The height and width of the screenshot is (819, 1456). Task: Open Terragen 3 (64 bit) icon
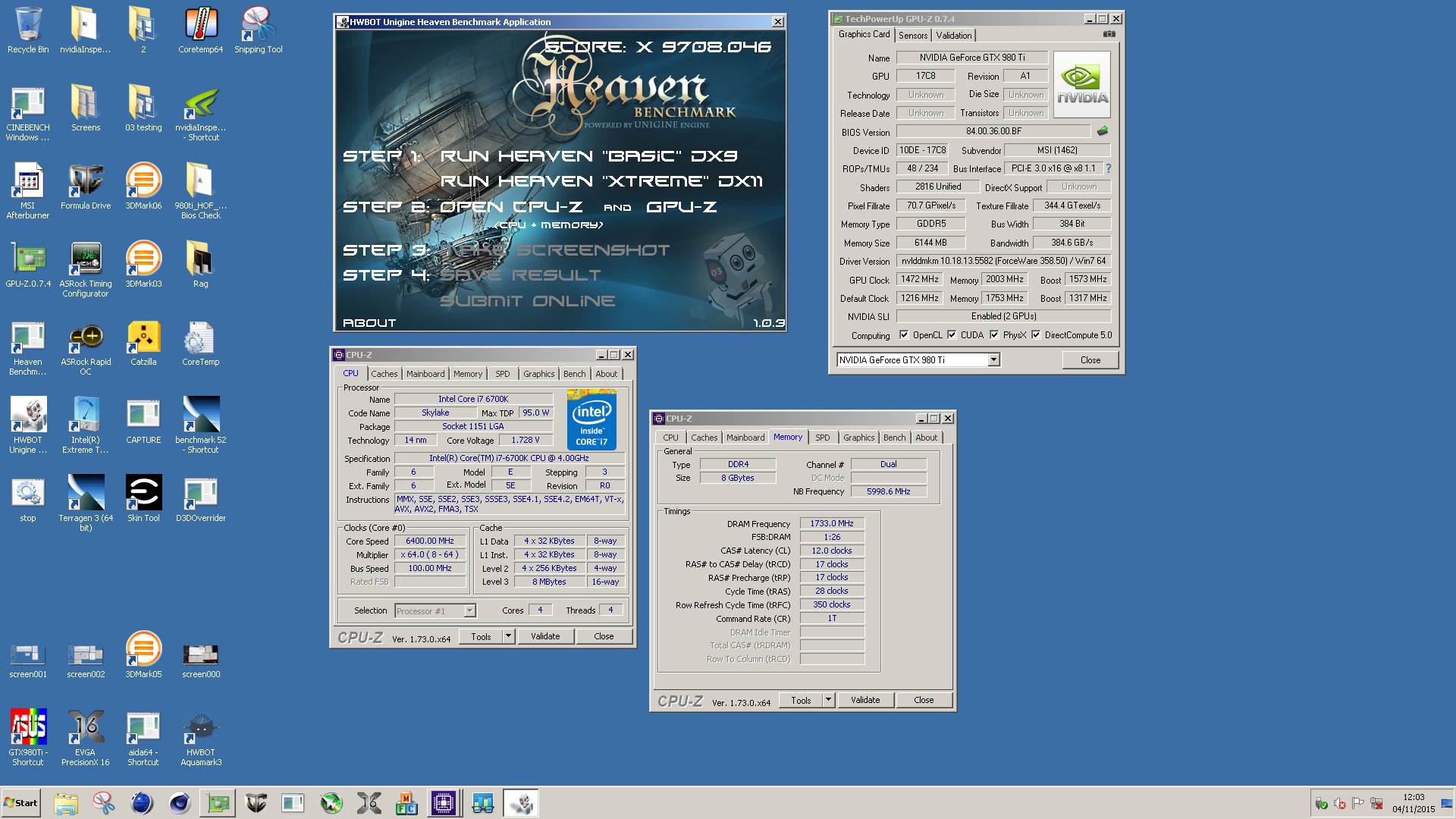pos(86,504)
